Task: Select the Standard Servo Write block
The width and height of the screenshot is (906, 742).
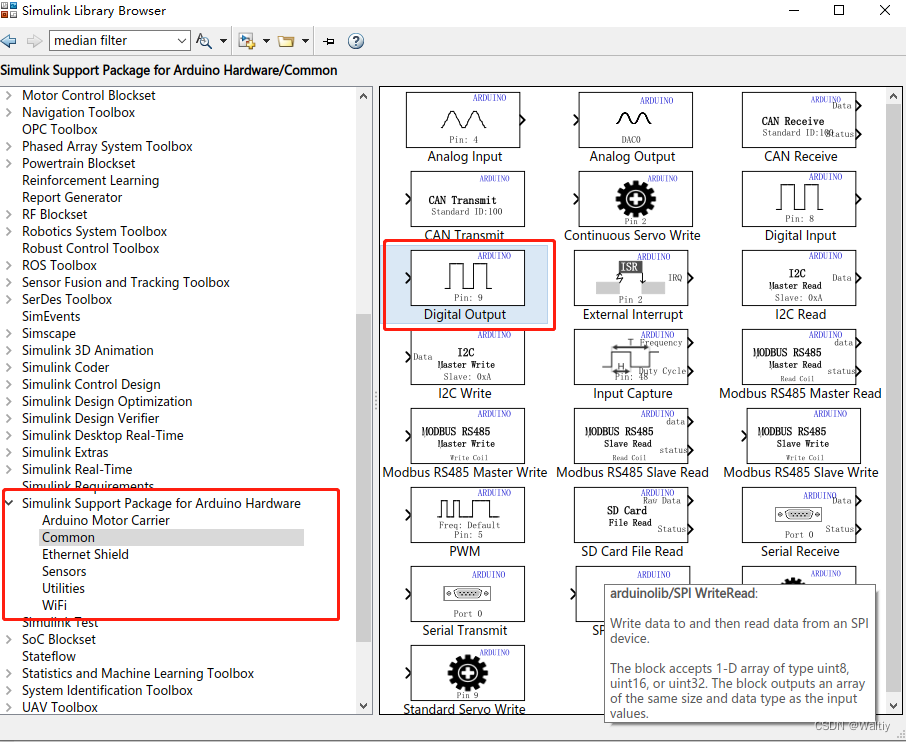Action: (x=465, y=673)
